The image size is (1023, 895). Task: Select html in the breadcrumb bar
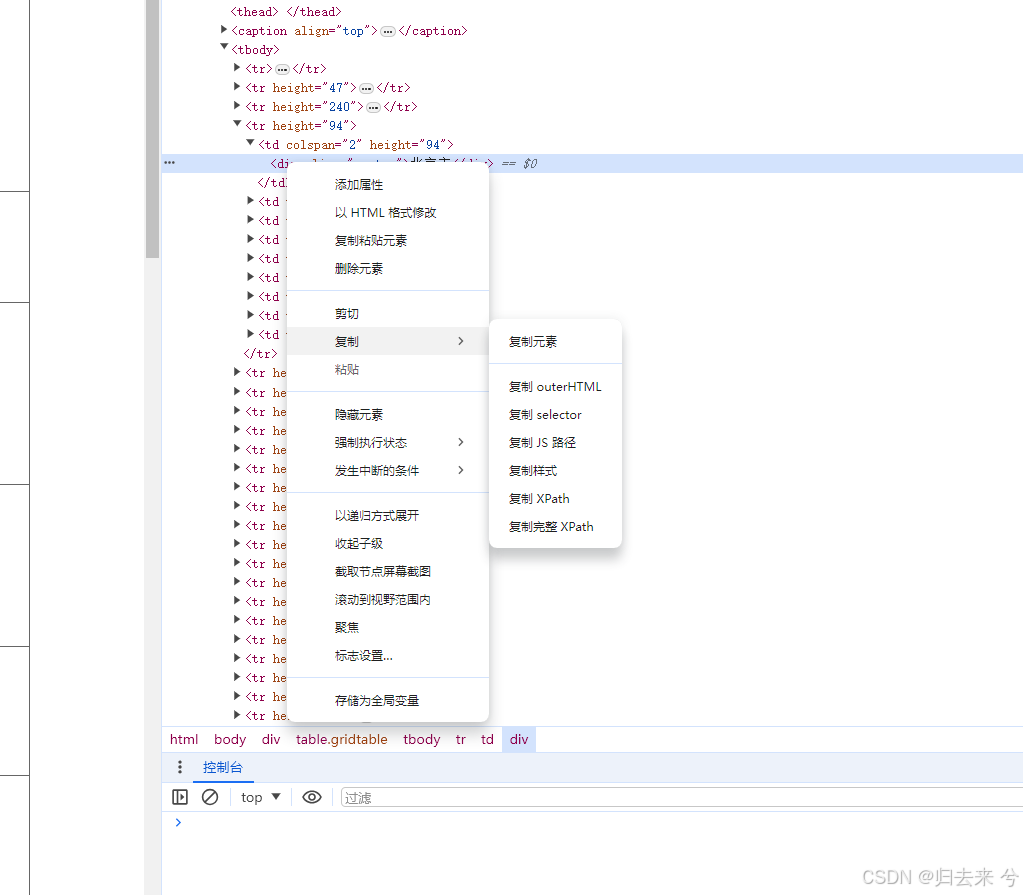click(184, 740)
